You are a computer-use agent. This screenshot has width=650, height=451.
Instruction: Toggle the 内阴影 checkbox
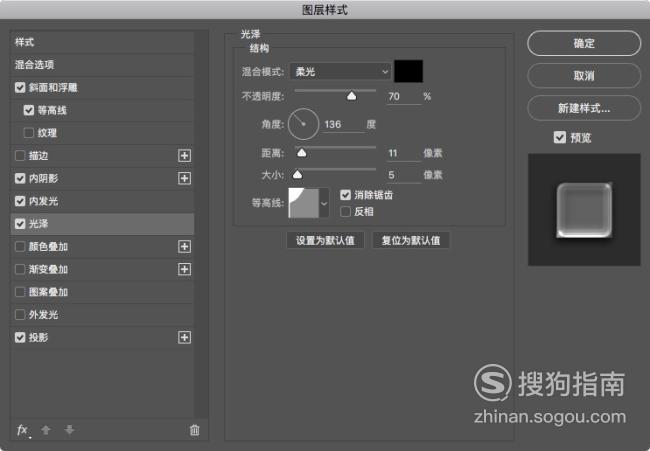pyautogui.click(x=20, y=178)
